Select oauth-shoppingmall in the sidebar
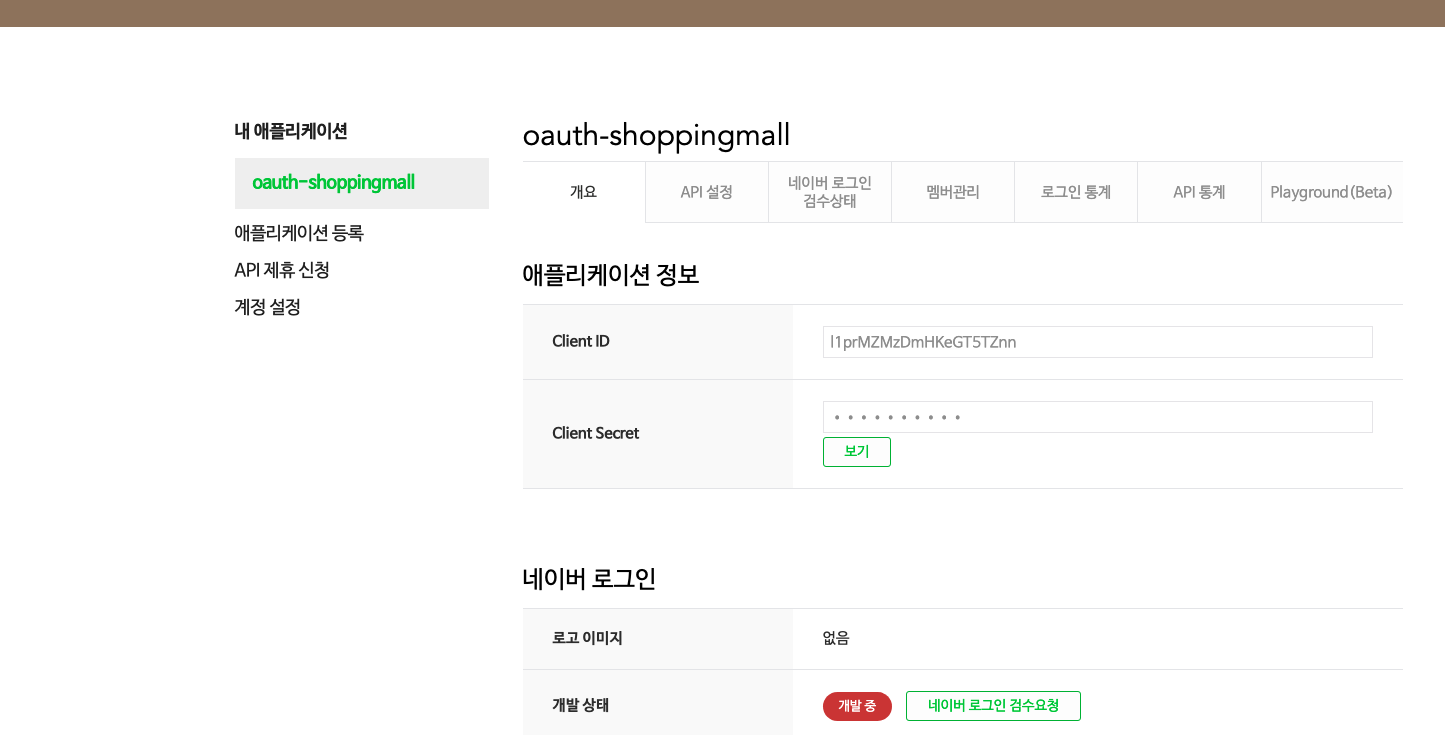This screenshot has height=735, width=1445. (x=362, y=183)
